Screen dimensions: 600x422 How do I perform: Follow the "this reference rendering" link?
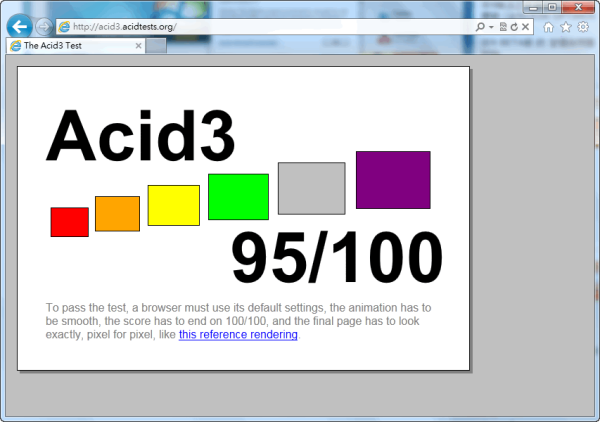pos(238,335)
